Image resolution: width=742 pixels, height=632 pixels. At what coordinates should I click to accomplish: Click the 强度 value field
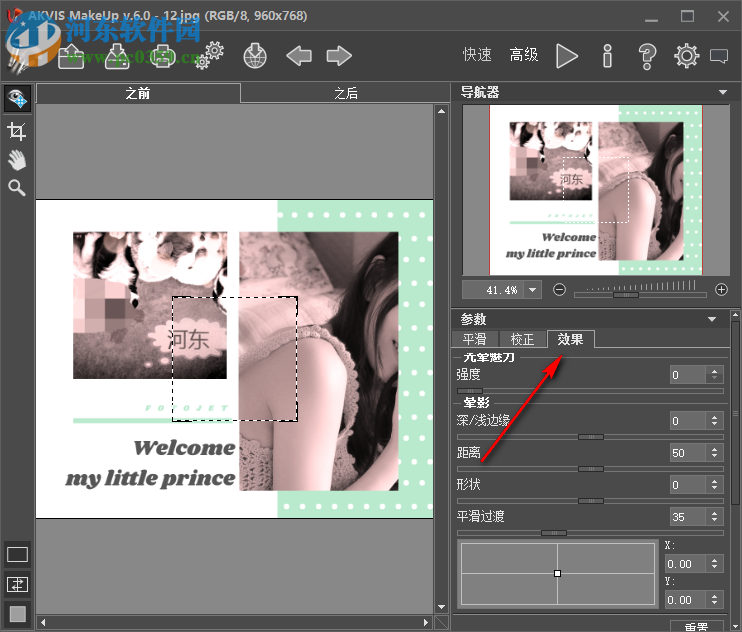(x=688, y=375)
